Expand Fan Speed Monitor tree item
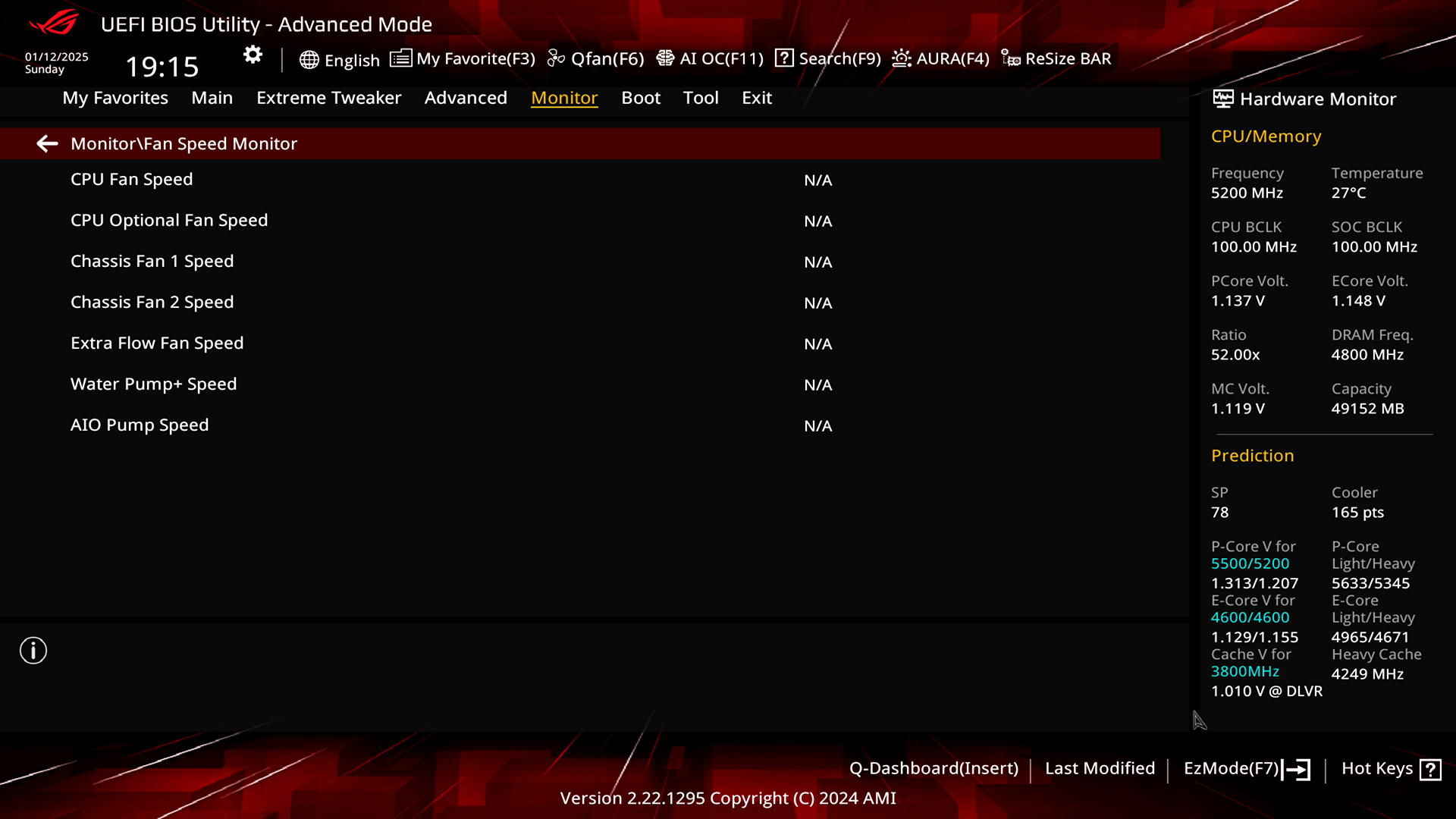The width and height of the screenshot is (1456, 819). [183, 143]
